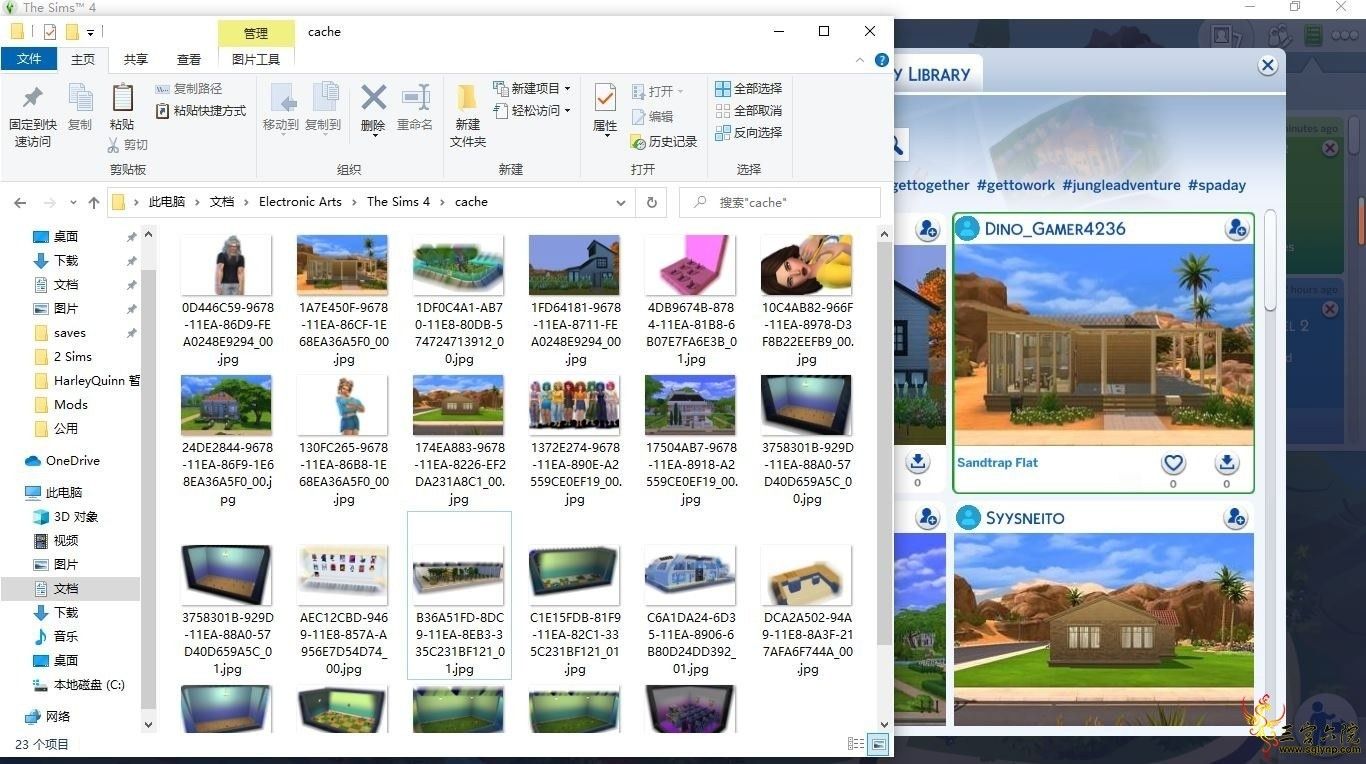Viewport: 1366px width, 764px height.
Task: Click Copy Path (复制路径)
Action: point(189,89)
